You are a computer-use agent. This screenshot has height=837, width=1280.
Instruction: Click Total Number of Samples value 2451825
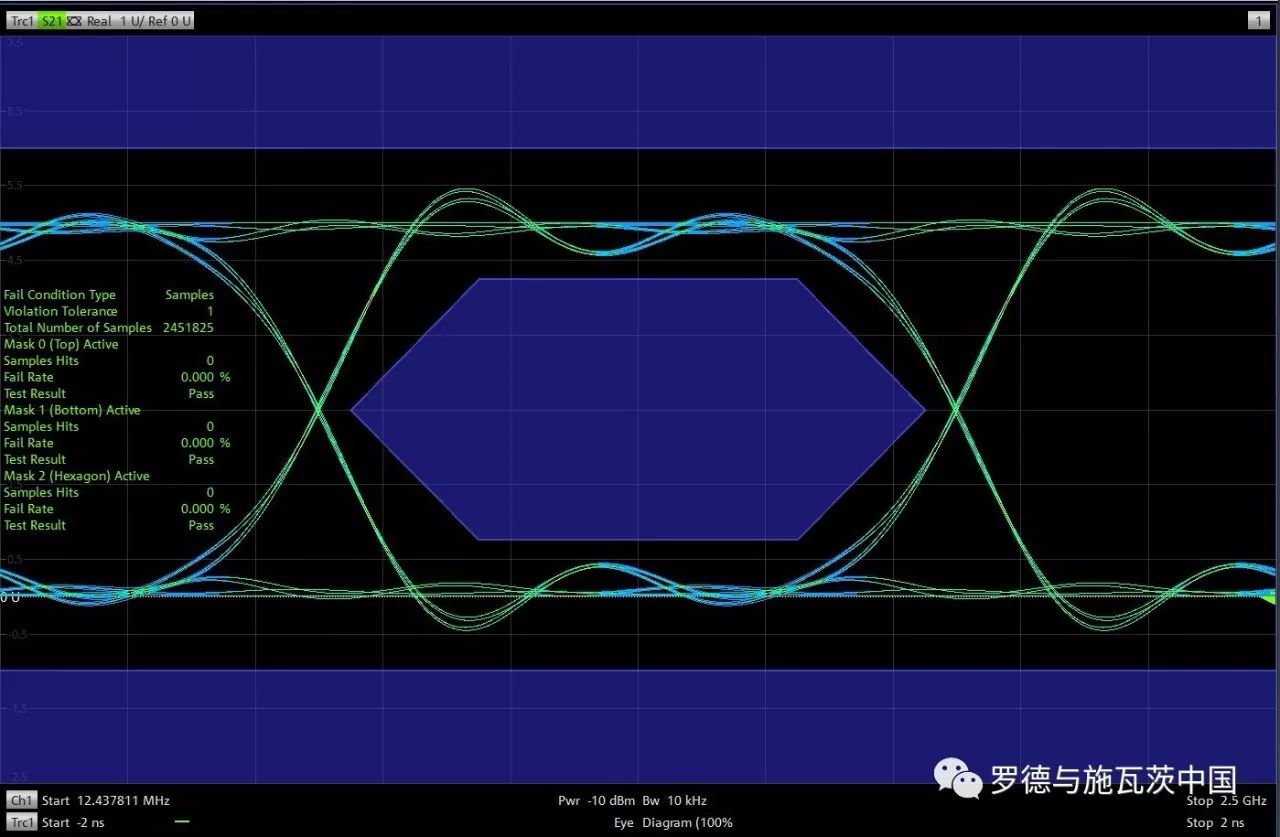click(188, 328)
